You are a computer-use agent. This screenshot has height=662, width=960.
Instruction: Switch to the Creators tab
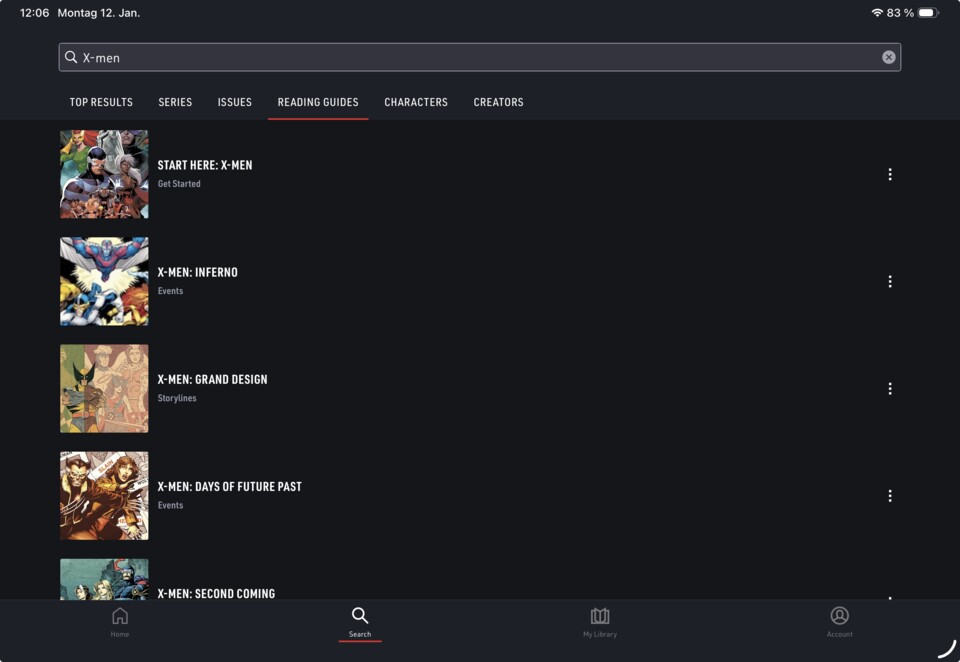tap(498, 102)
